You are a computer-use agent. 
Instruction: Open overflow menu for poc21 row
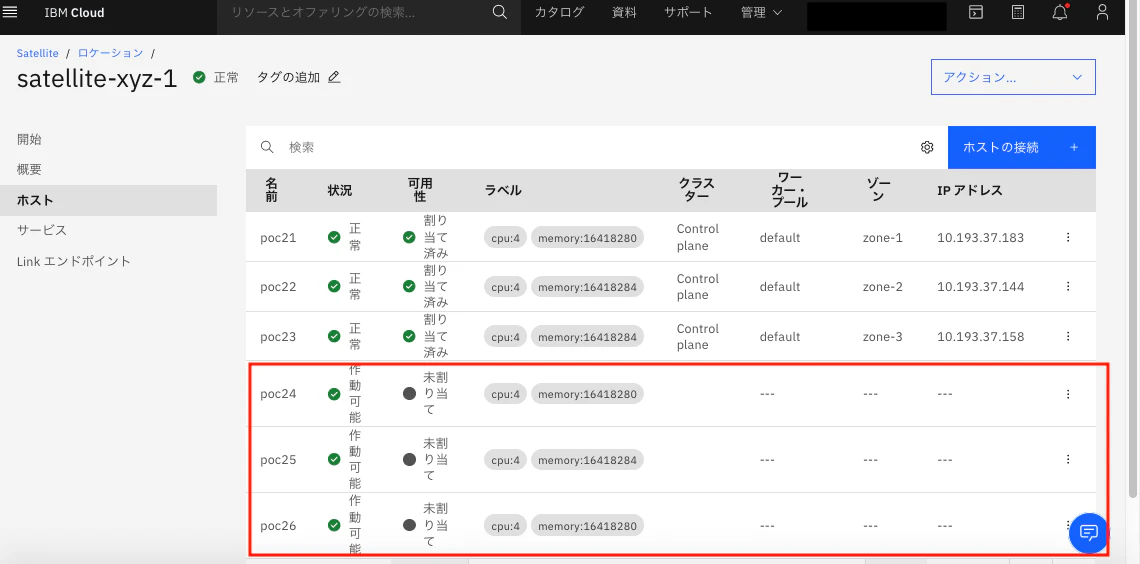click(1068, 237)
